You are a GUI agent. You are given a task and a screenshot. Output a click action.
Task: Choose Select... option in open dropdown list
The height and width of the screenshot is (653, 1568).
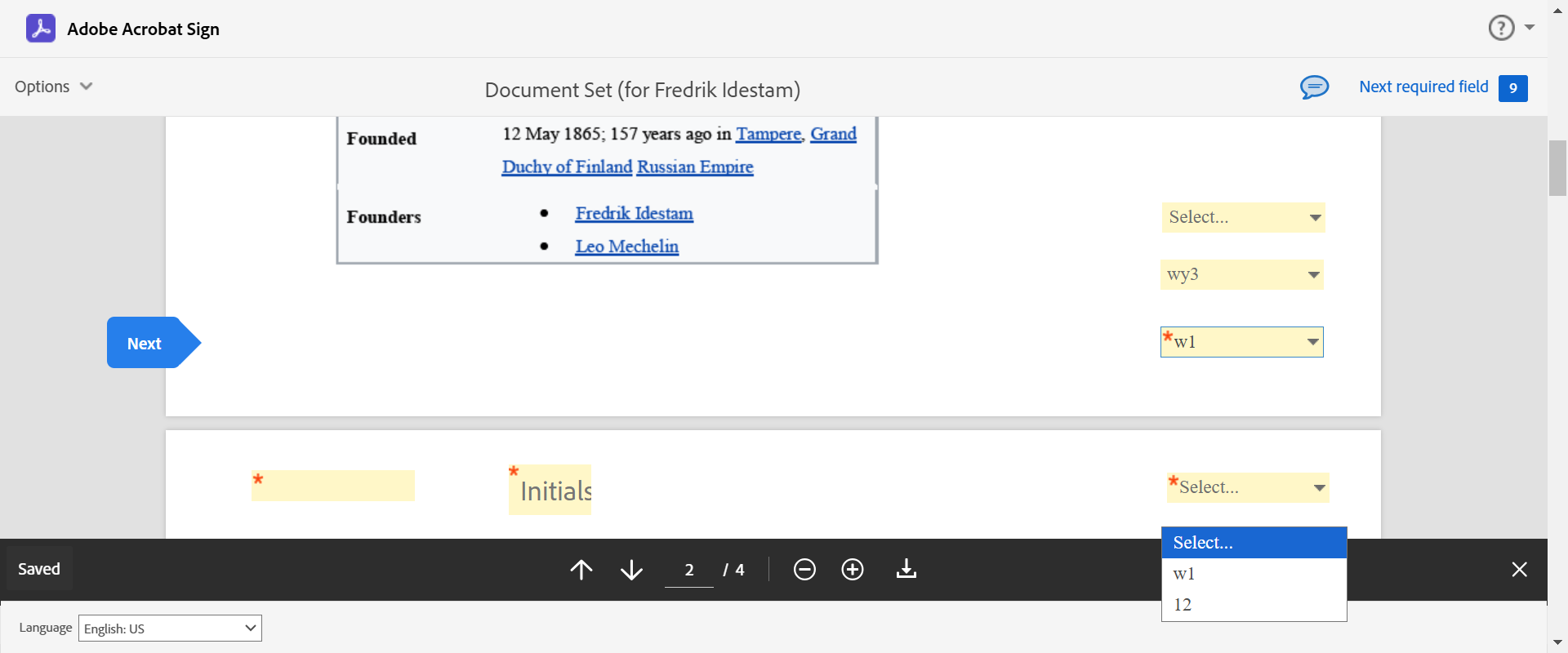click(x=1254, y=543)
